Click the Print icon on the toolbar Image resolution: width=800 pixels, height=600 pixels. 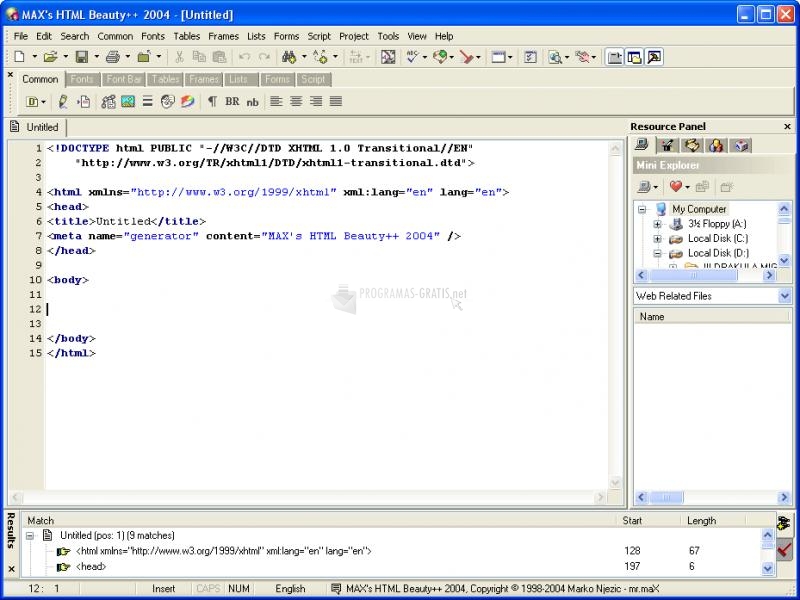point(112,56)
